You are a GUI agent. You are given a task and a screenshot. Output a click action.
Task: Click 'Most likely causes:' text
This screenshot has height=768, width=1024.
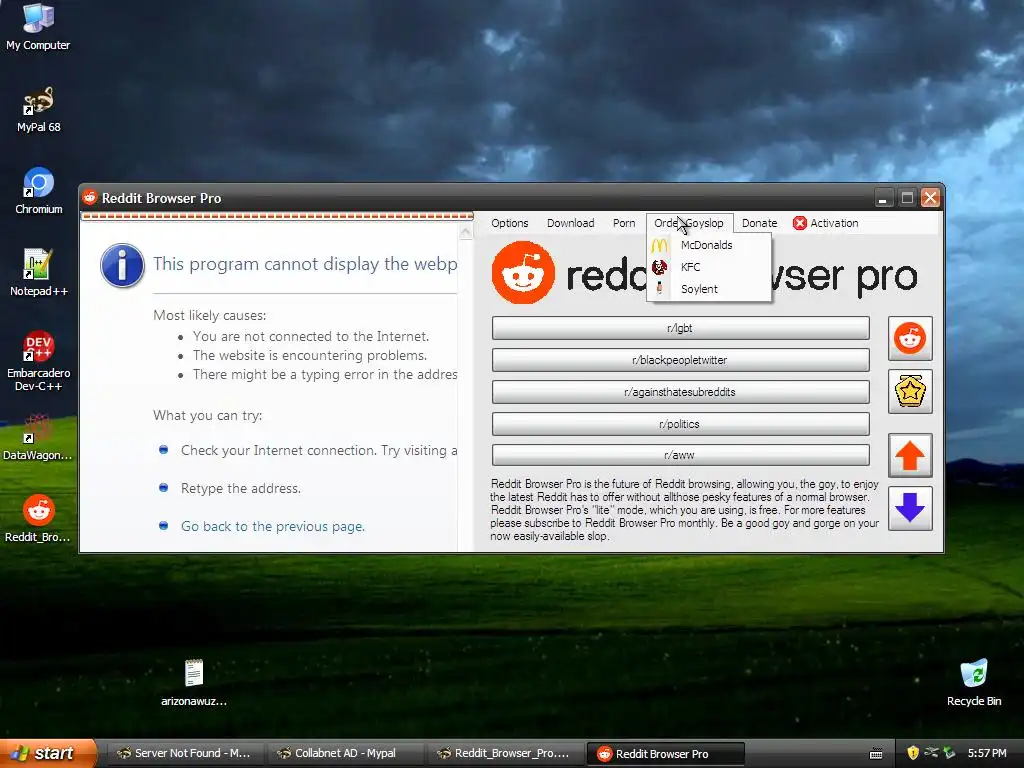click(x=210, y=315)
